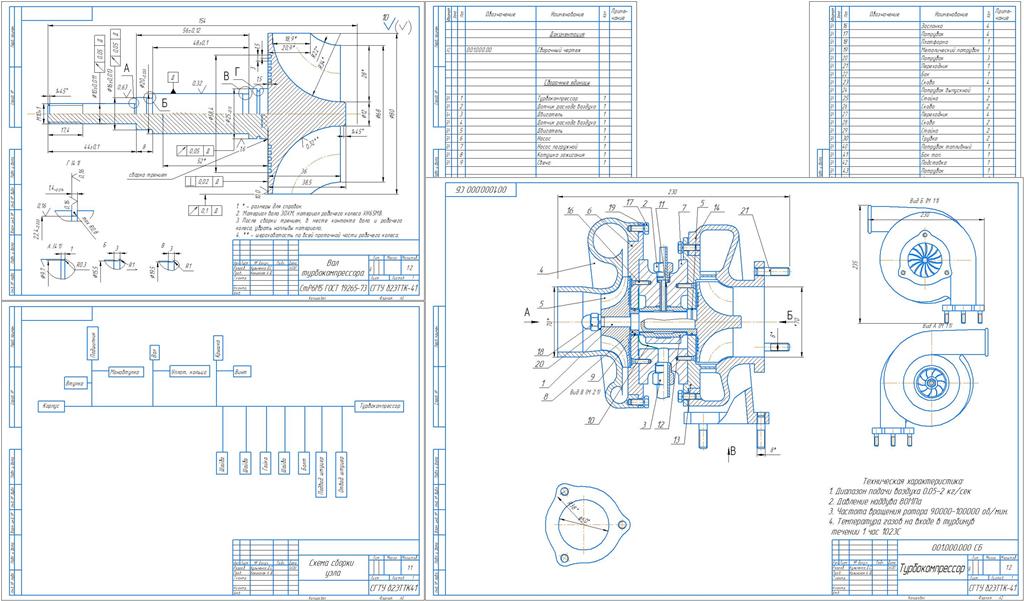Select the 'Моновтулка' box

coord(125,371)
